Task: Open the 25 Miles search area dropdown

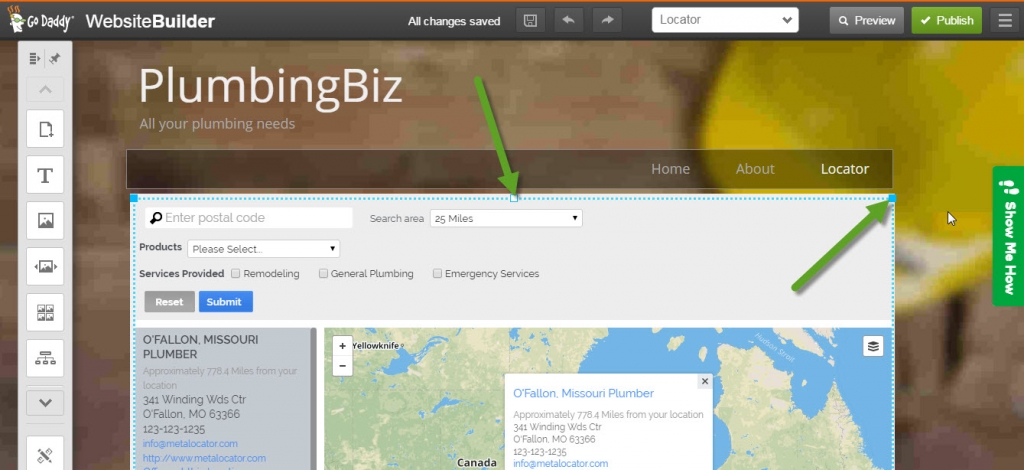Action: pos(506,219)
